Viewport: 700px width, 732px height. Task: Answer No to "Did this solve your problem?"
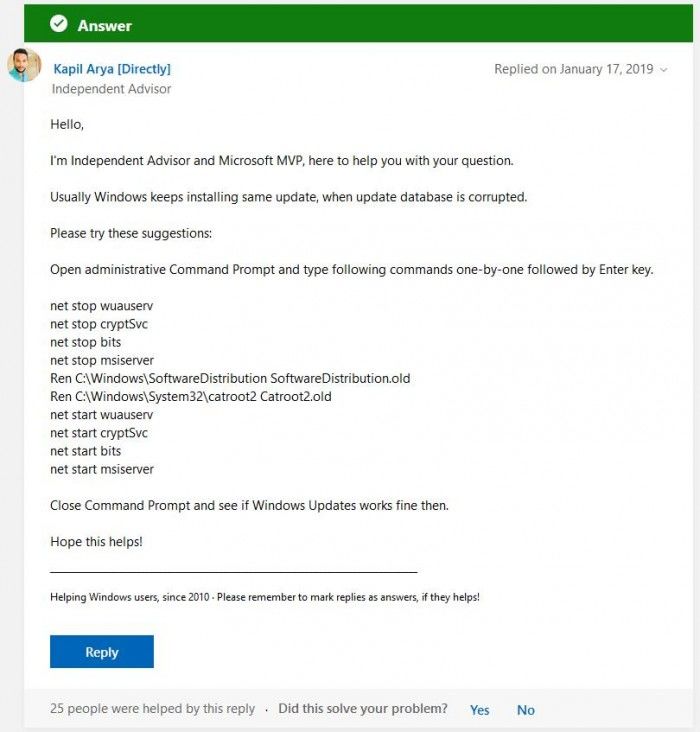pos(526,710)
